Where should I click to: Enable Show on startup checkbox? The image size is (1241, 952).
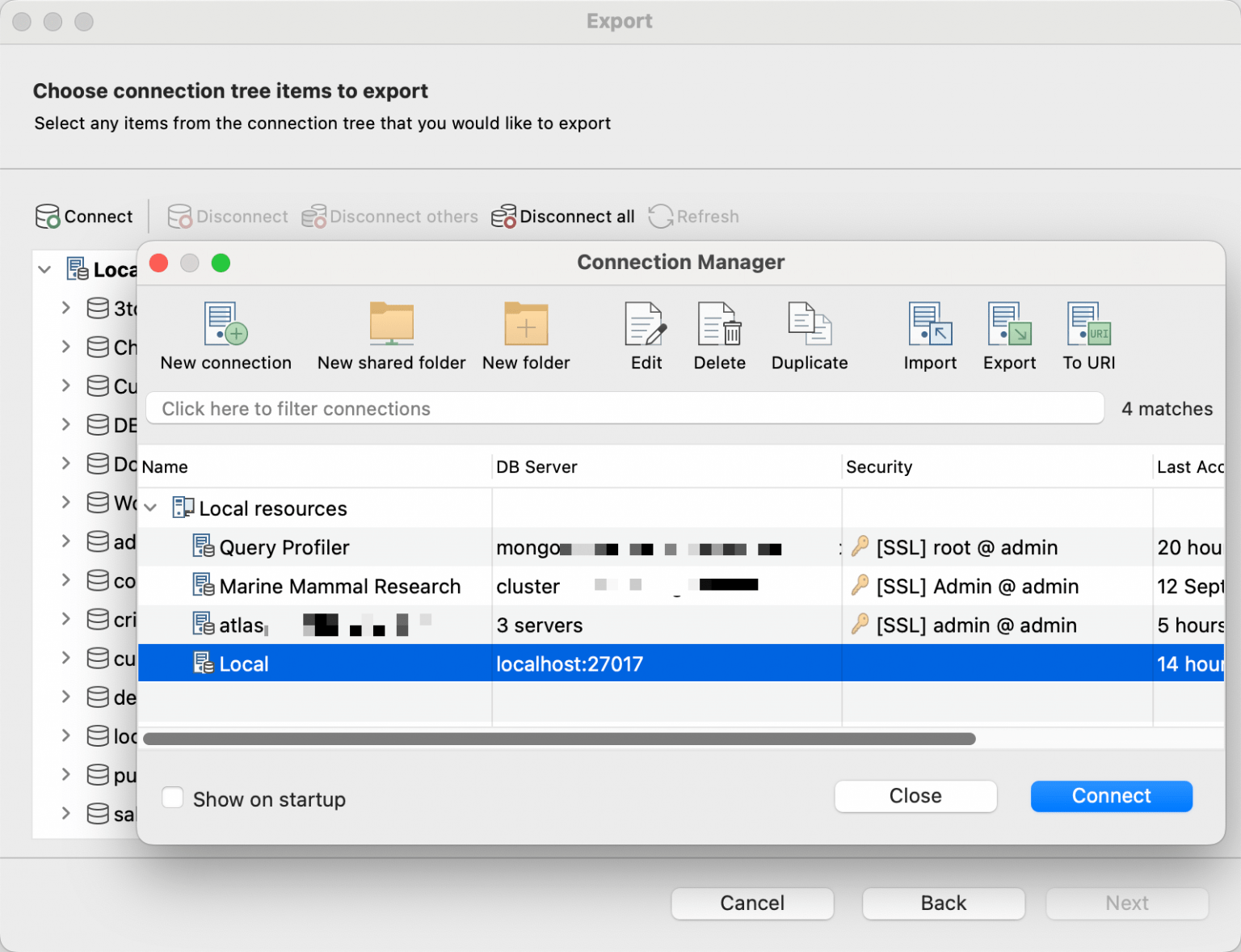(x=173, y=798)
